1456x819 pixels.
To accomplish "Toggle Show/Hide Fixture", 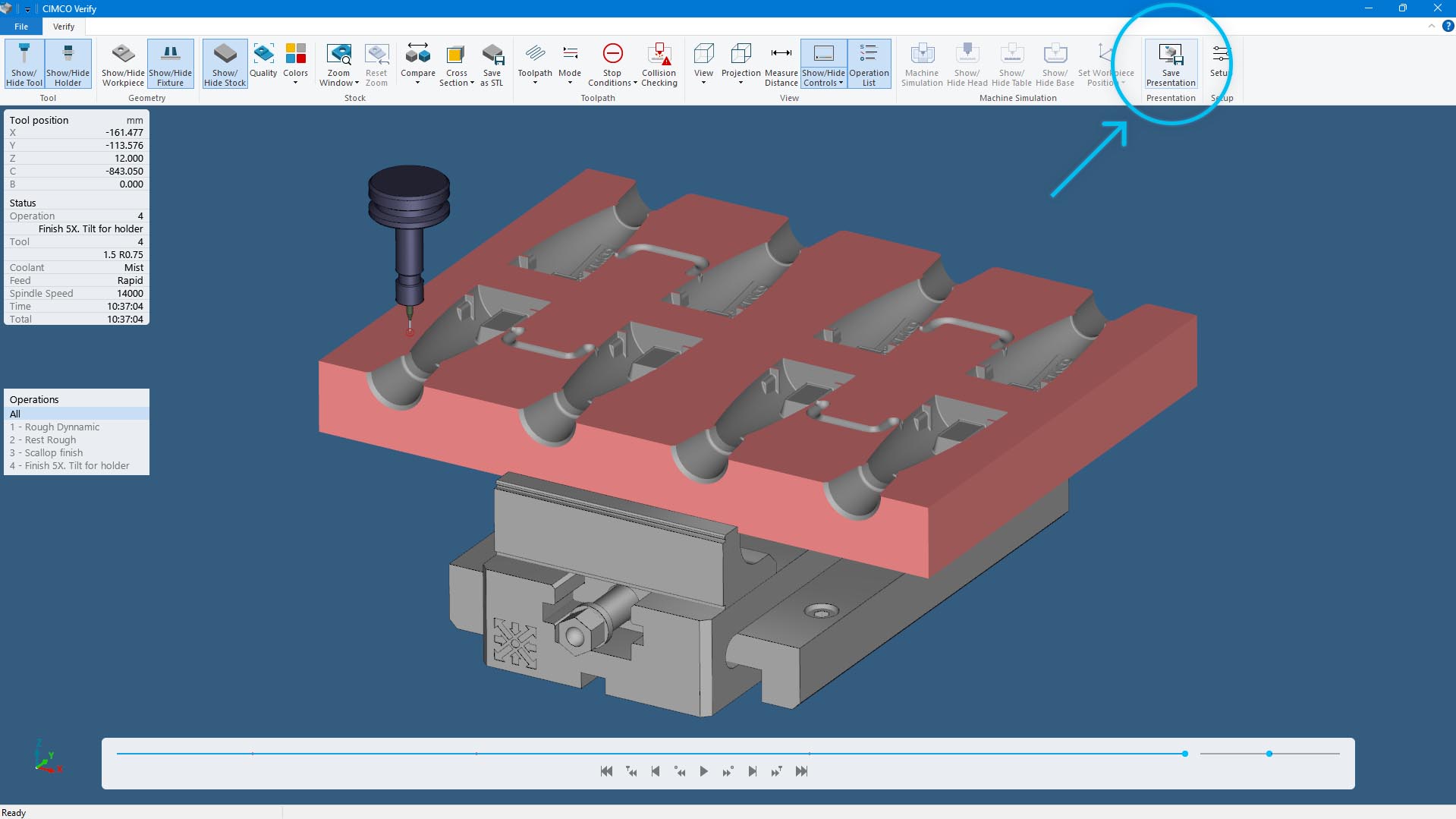I will tap(171, 64).
